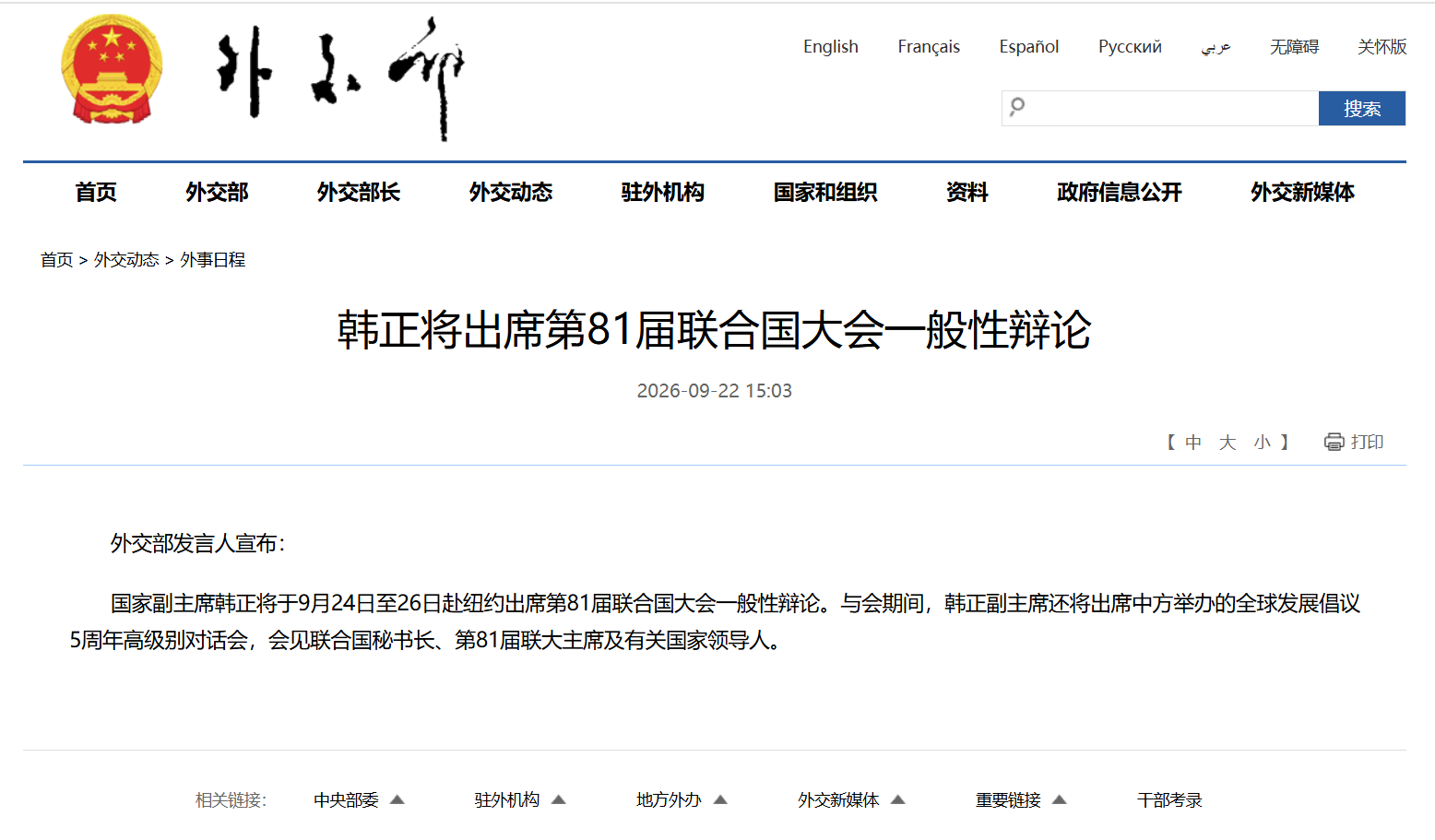Switch to the English version
The height and width of the screenshot is (840, 1435).
(831, 46)
